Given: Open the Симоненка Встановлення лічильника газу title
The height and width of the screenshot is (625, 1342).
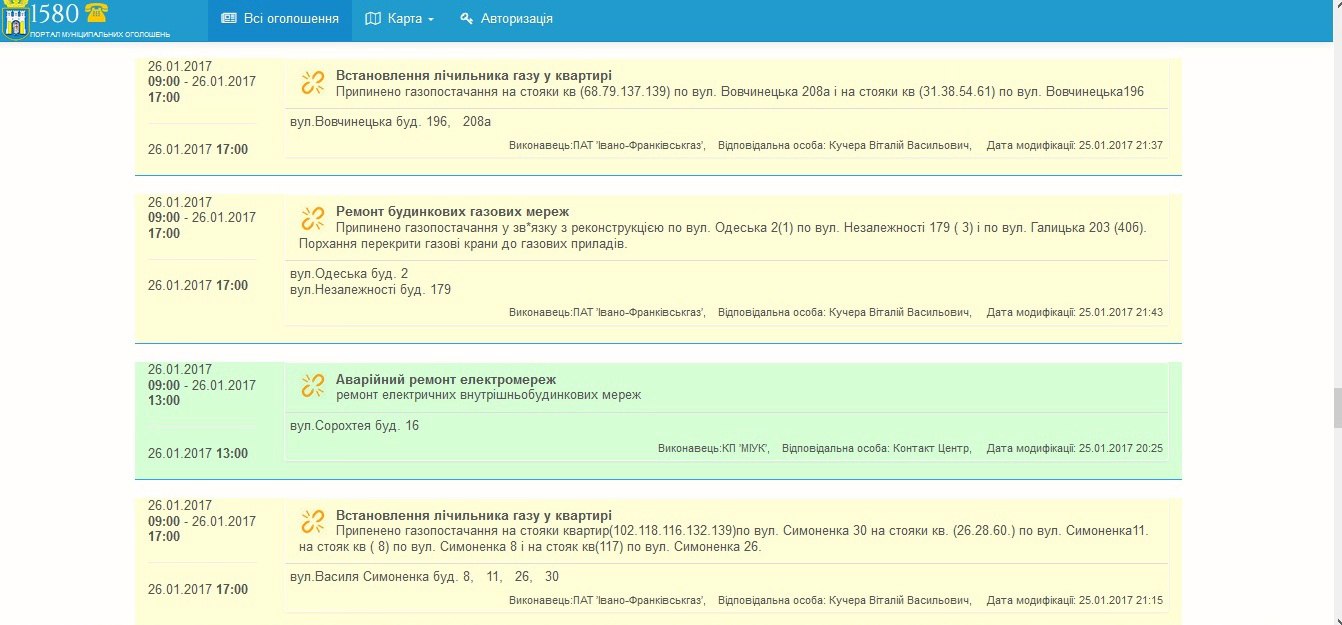Looking at the screenshot, I should click(474, 515).
